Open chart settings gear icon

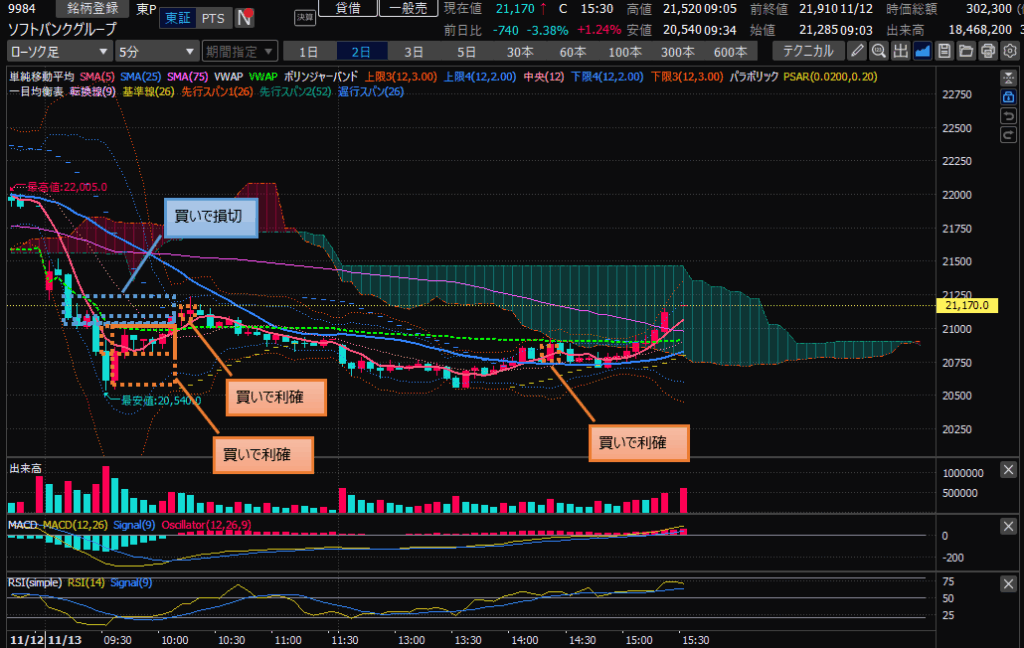tap(1009, 51)
